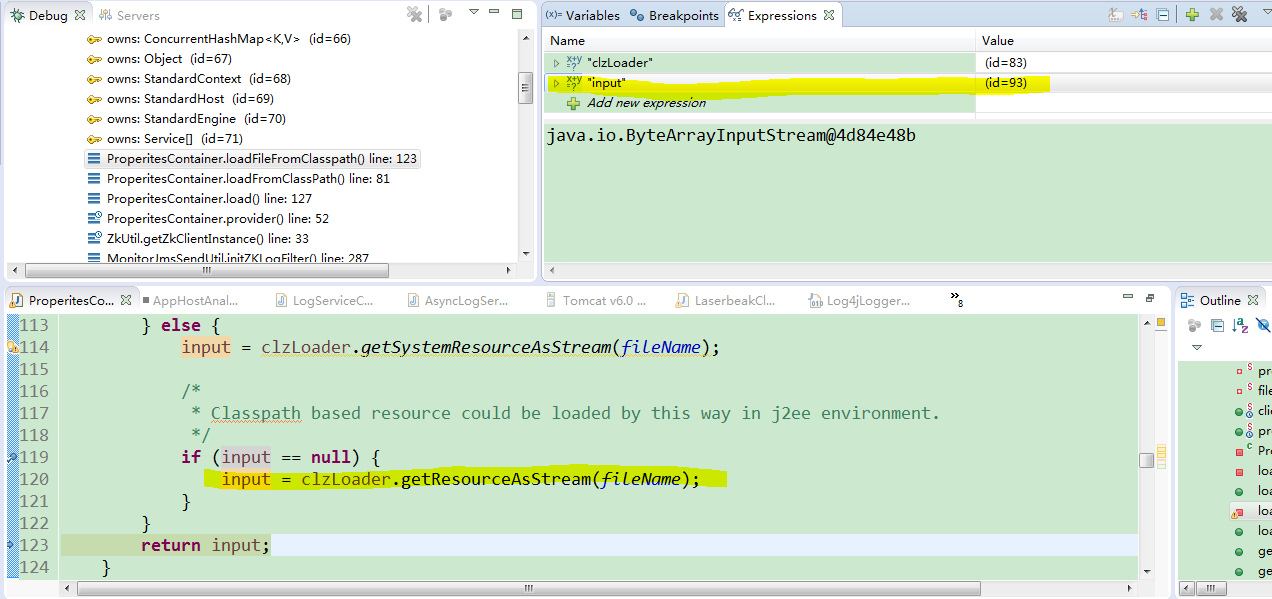Click Remove Selected Expressions icon
This screenshot has height=599, width=1272.
(1216, 15)
